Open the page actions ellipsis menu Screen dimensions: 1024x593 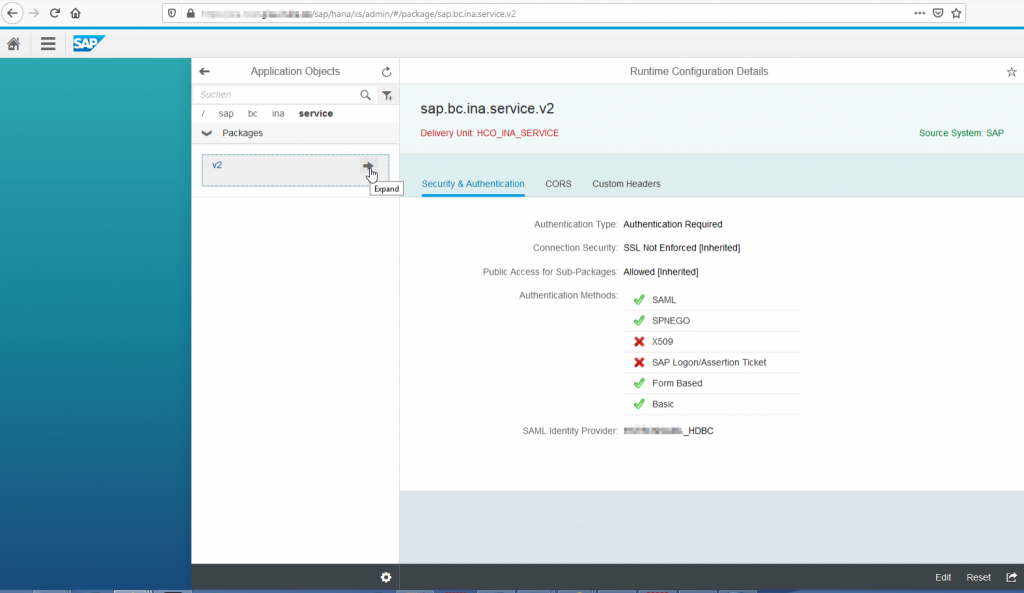click(x=920, y=13)
